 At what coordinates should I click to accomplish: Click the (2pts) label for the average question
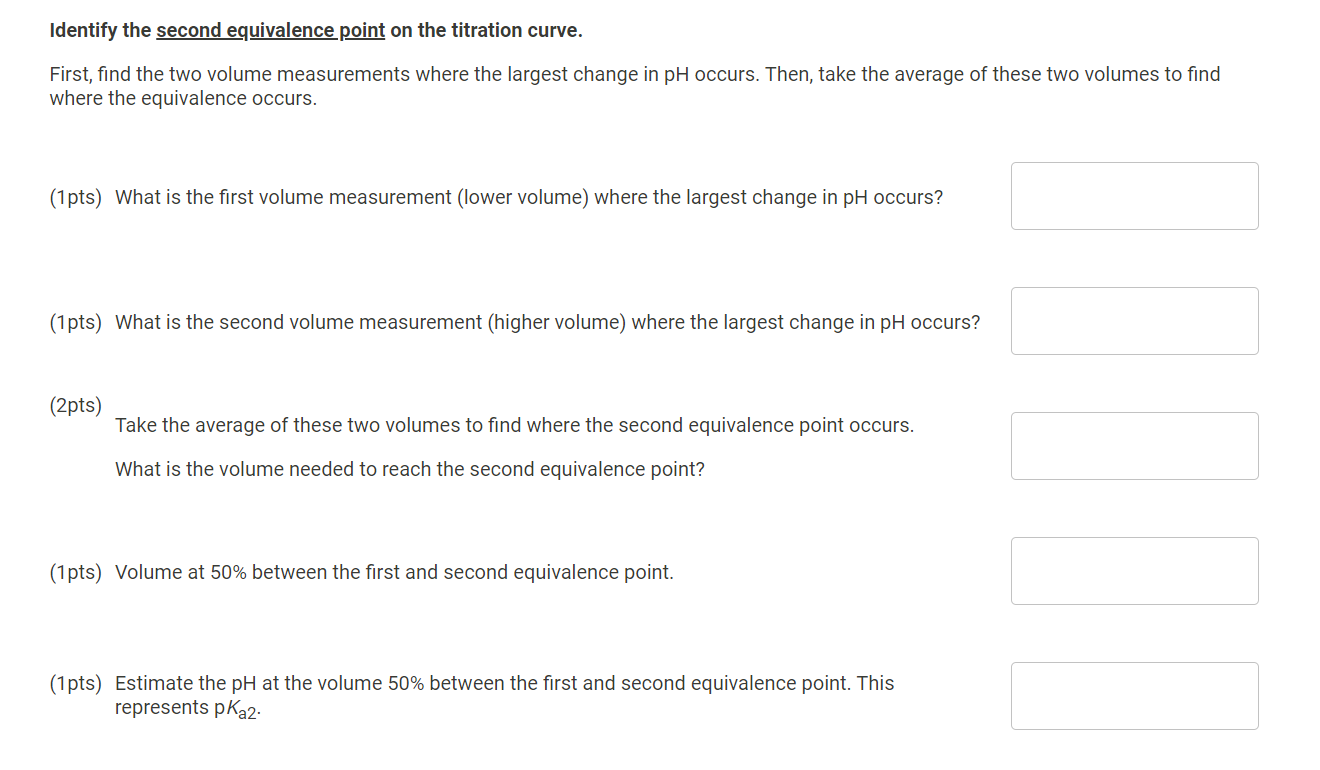[76, 405]
